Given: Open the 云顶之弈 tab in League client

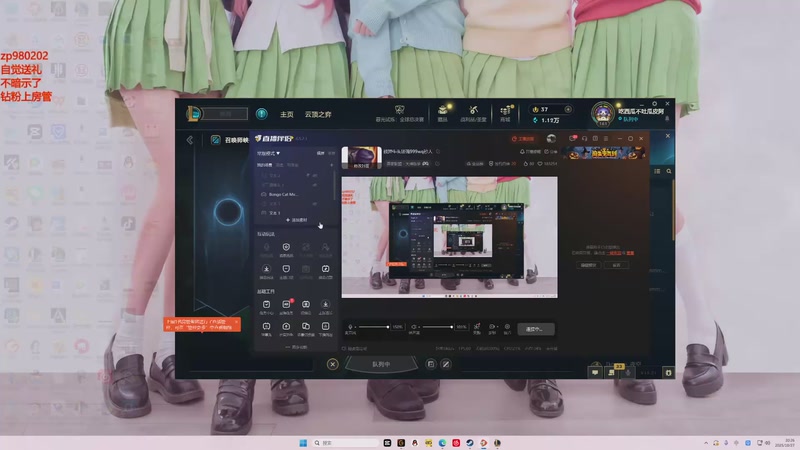Looking at the screenshot, I should click(x=318, y=114).
